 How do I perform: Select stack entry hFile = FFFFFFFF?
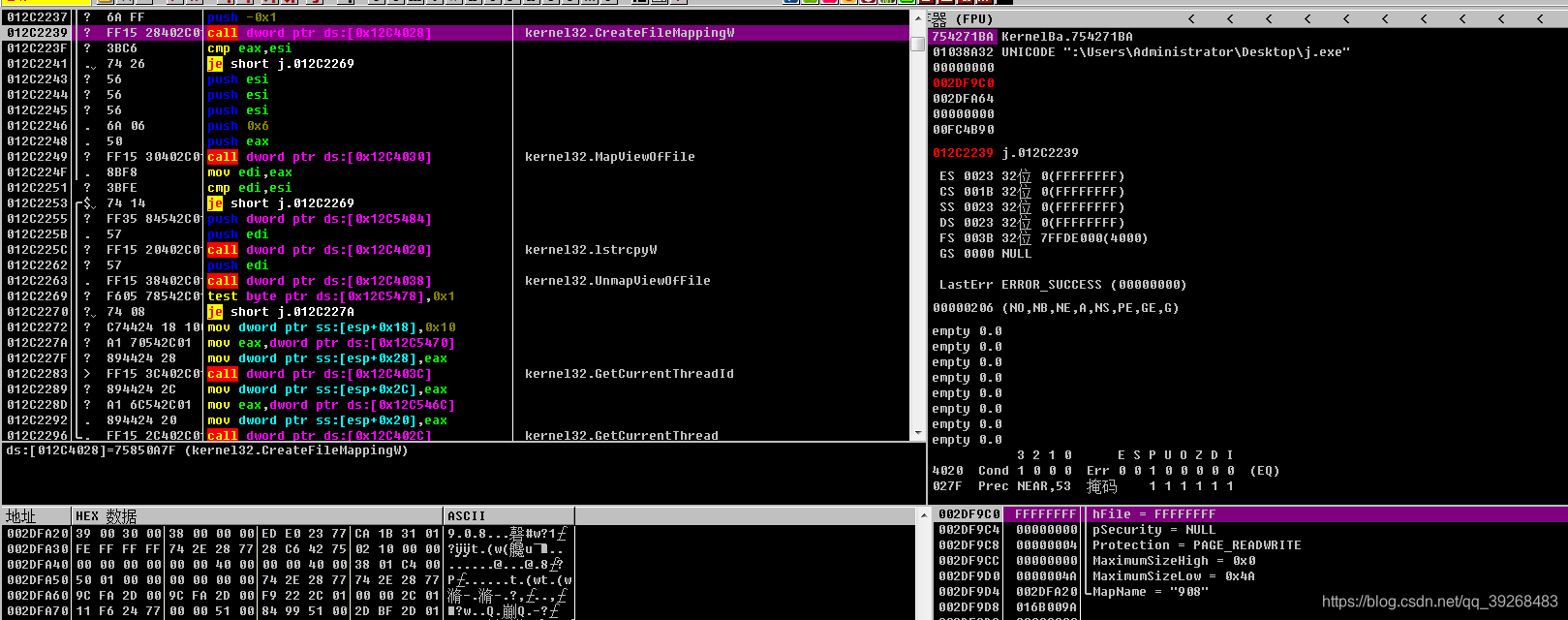coord(1154,514)
